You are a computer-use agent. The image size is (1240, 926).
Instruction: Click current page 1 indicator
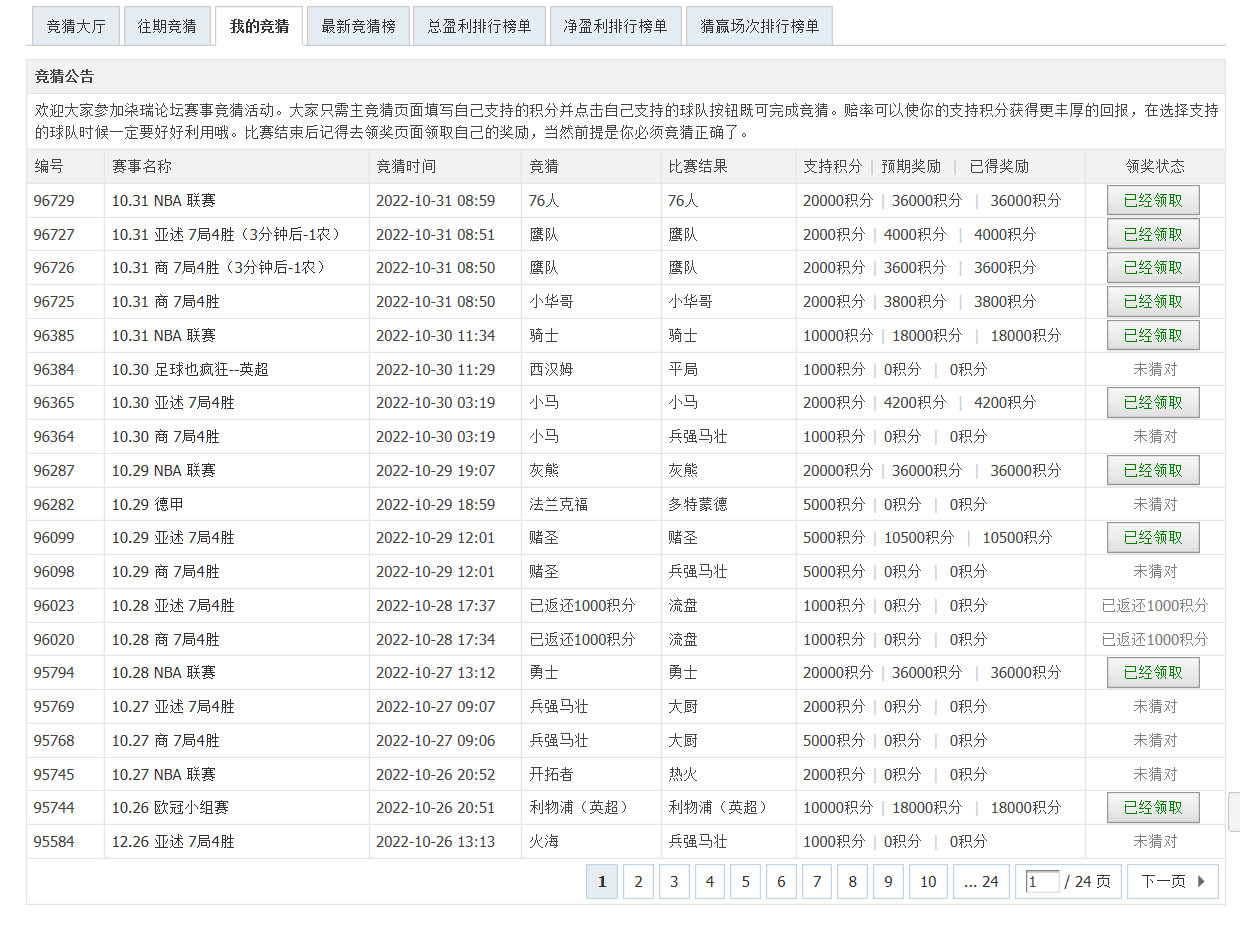click(x=602, y=882)
